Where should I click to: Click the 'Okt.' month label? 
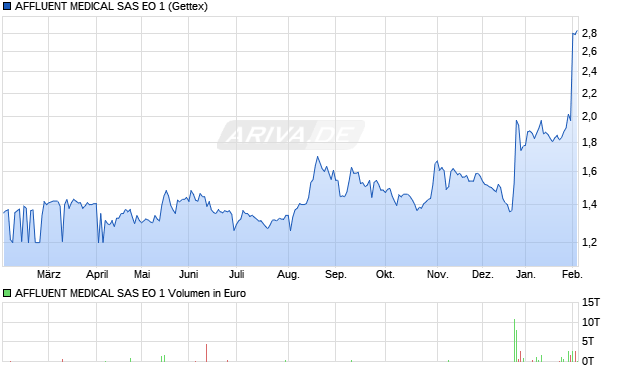point(385,274)
